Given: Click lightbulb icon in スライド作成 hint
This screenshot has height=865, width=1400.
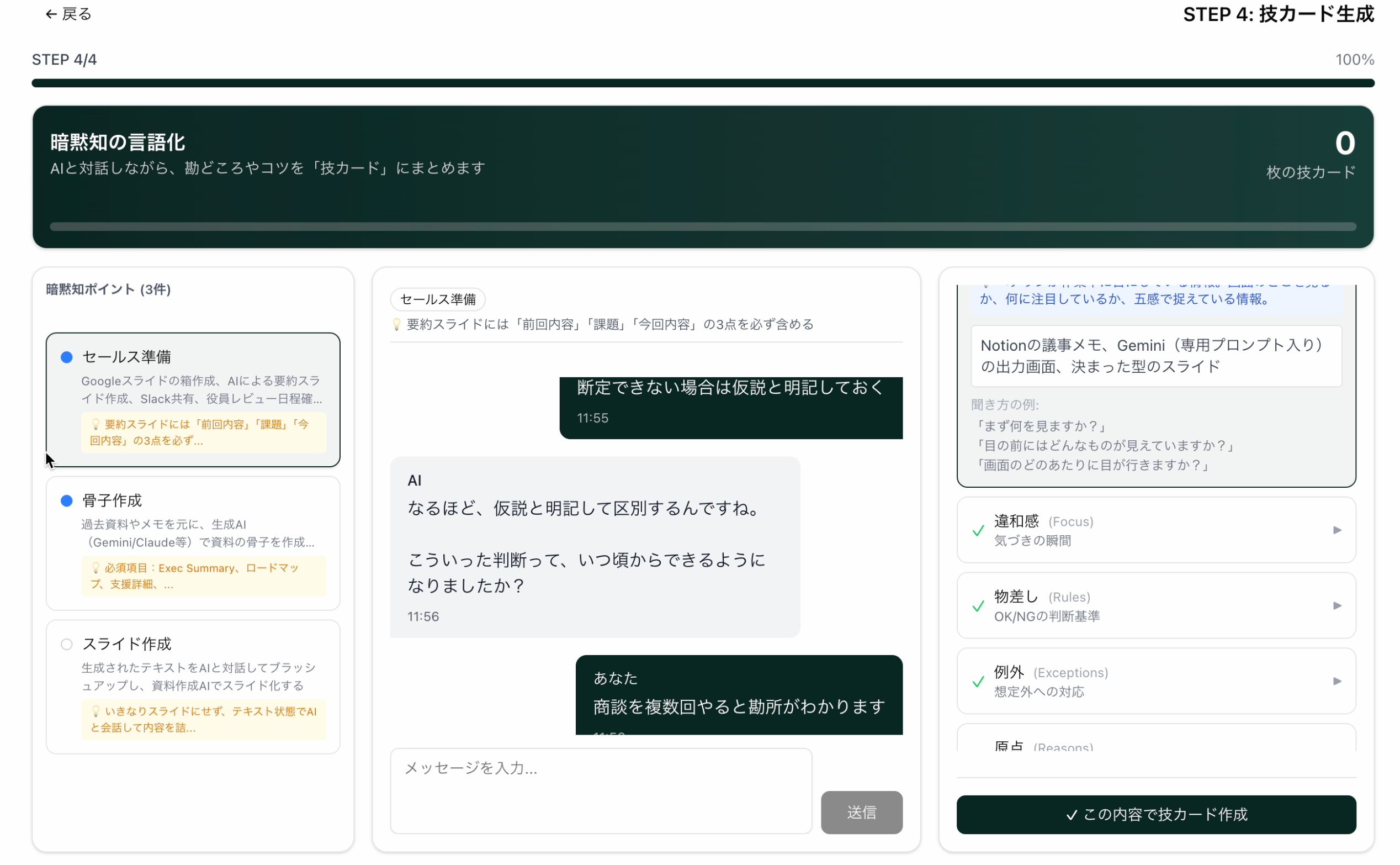Looking at the screenshot, I should [96, 711].
